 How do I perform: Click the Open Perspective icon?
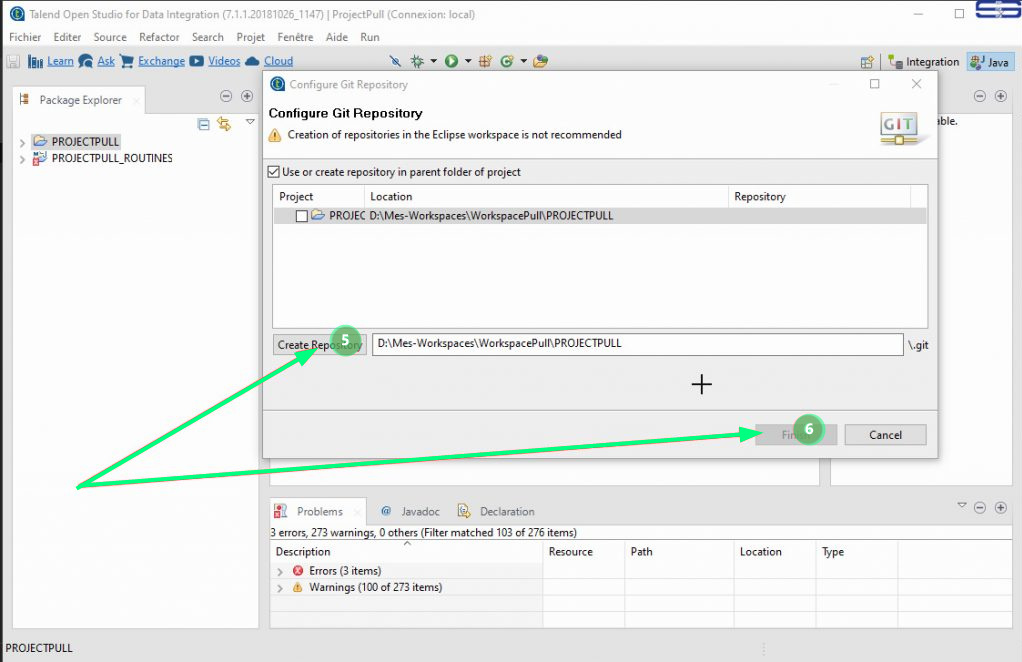tap(867, 62)
